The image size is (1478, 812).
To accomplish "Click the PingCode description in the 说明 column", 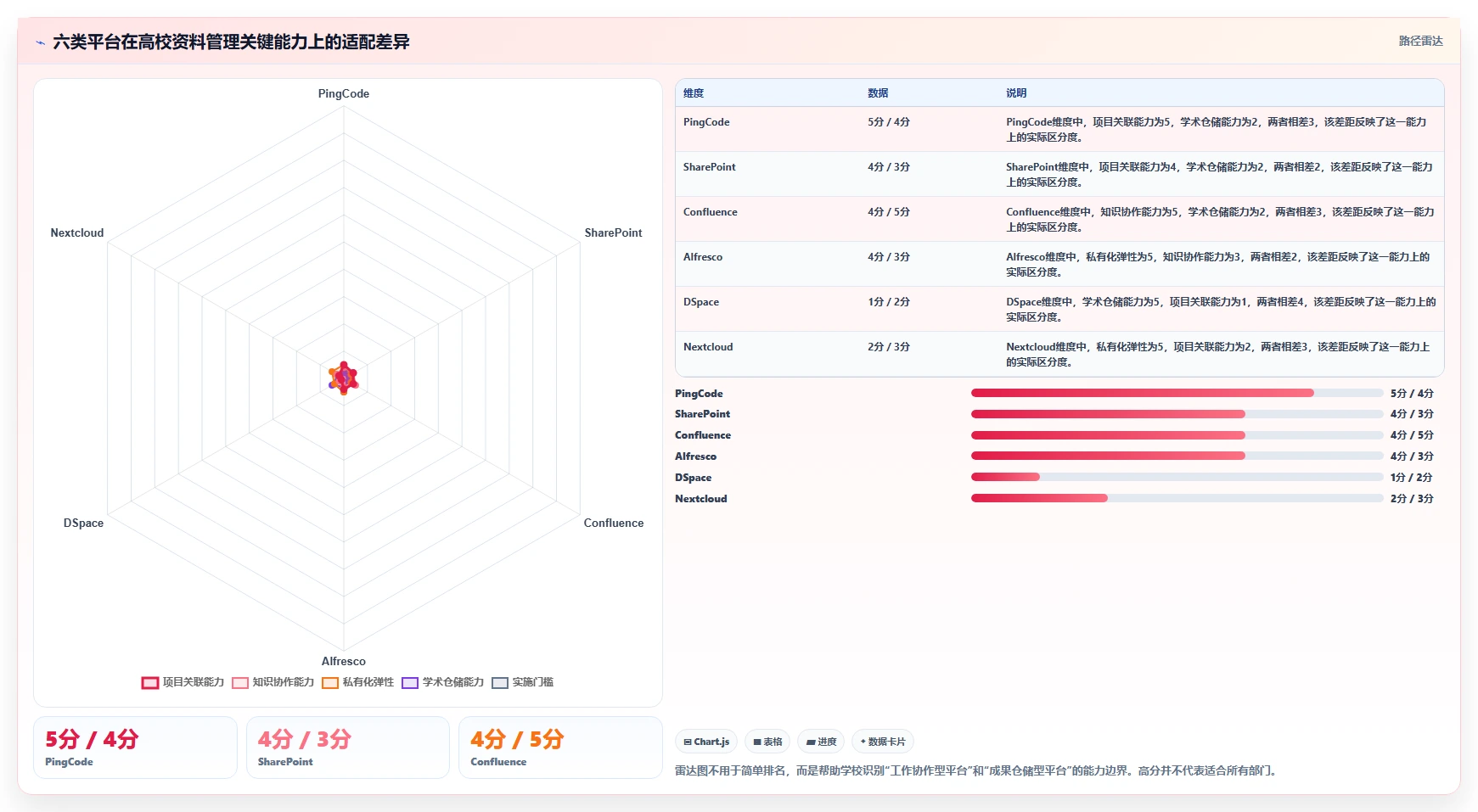I will click(1217, 130).
